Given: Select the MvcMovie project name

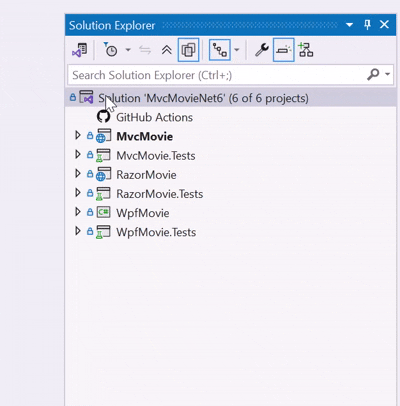Looking at the screenshot, I should point(144,136).
